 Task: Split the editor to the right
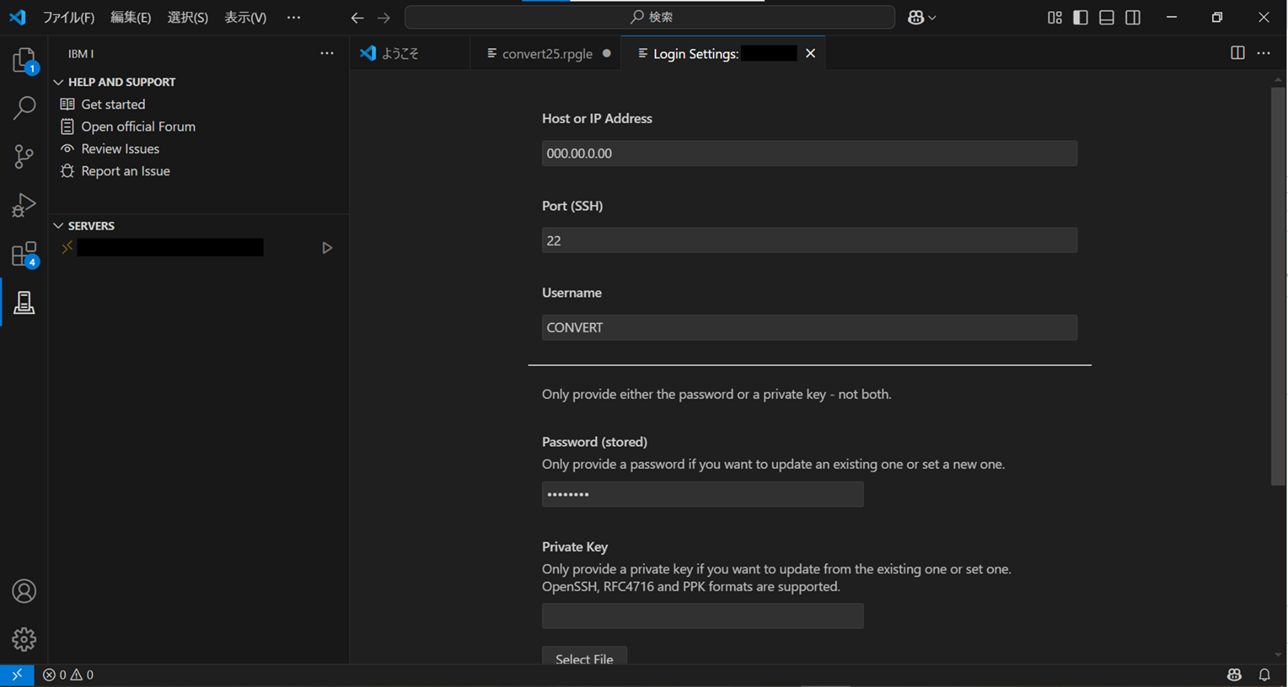(x=1237, y=53)
